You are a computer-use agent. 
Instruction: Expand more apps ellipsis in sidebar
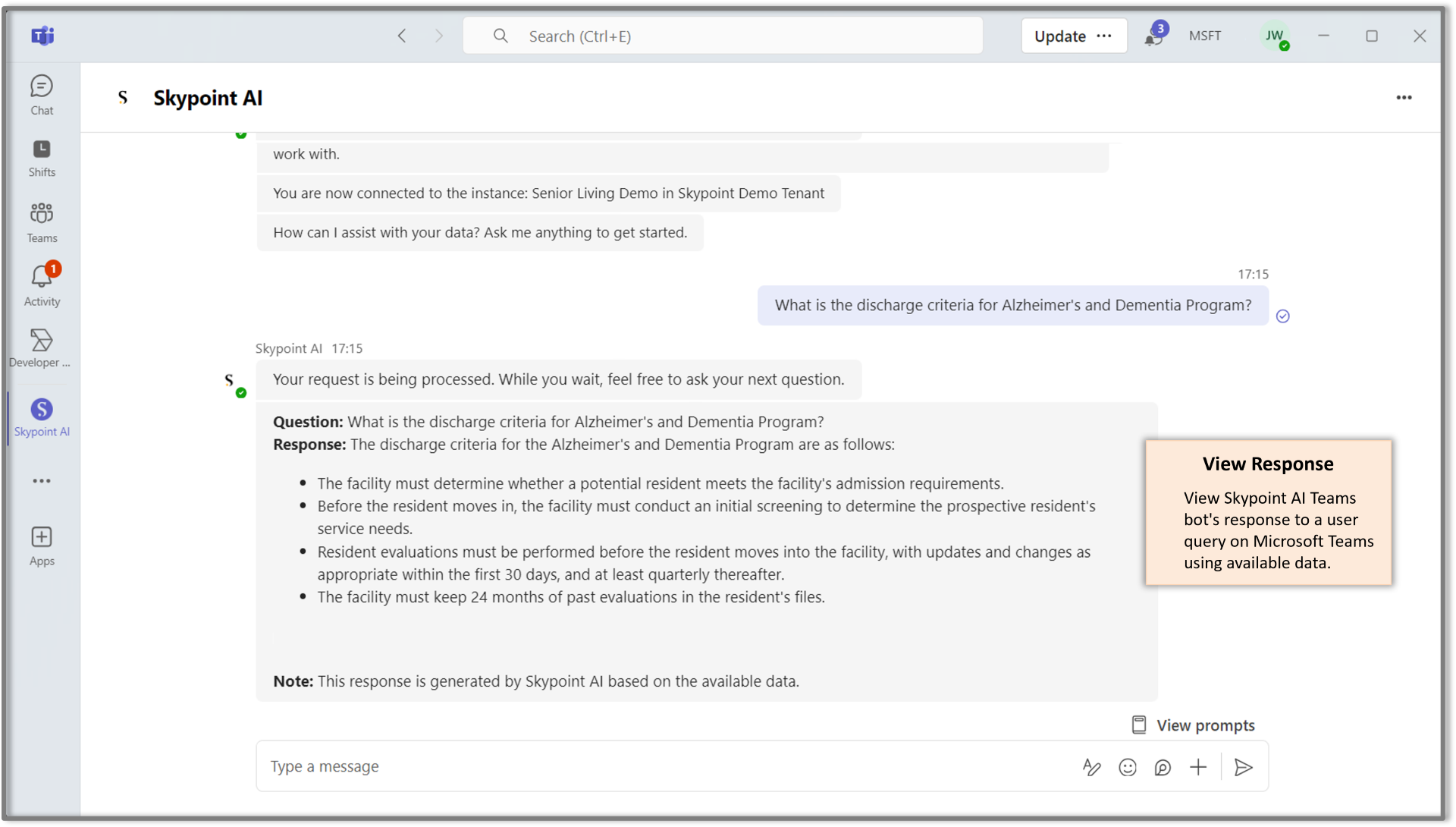(x=42, y=481)
